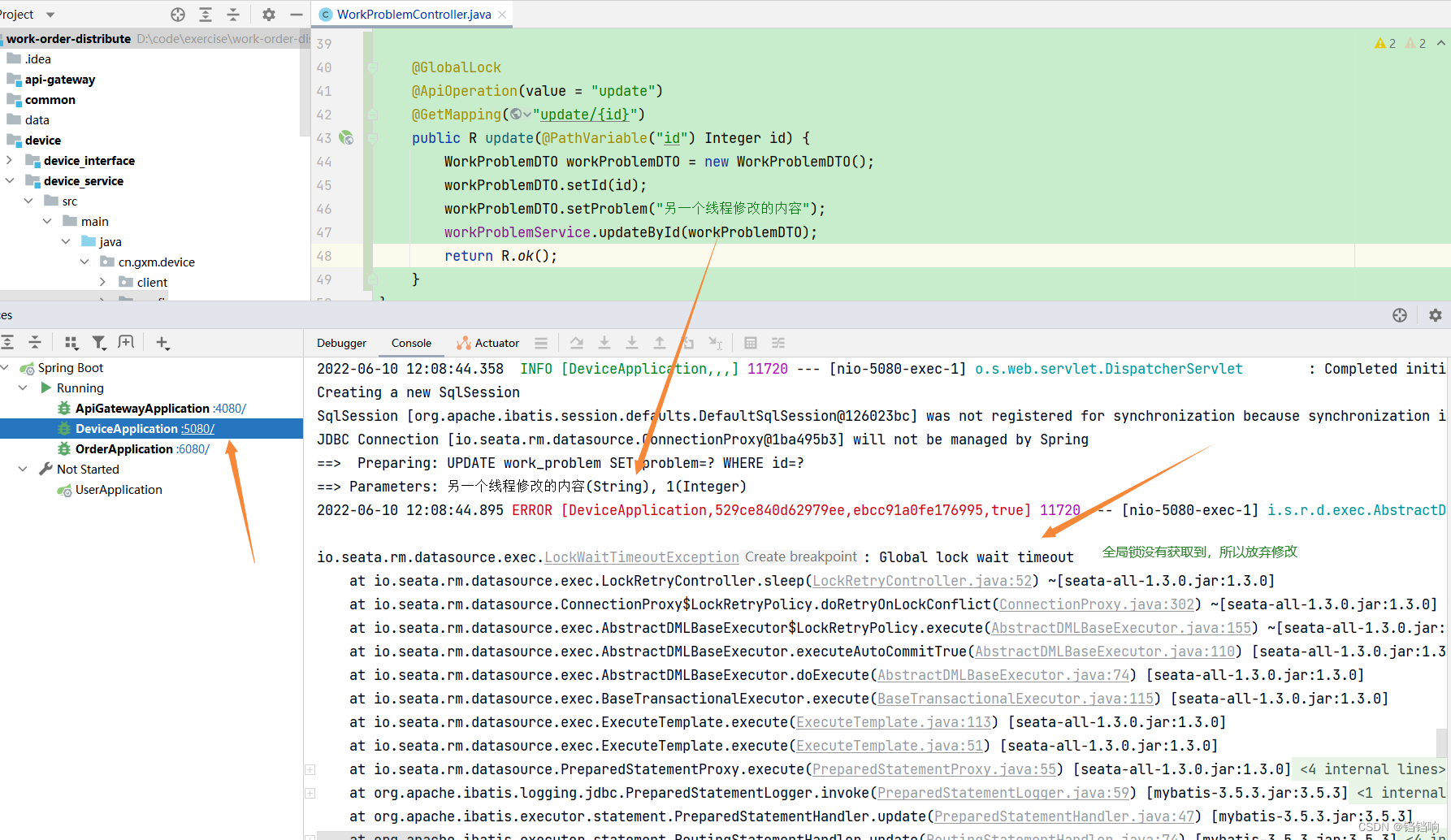
Task: Toggle the folding marker on line 49
Action: tap(372, 279)
